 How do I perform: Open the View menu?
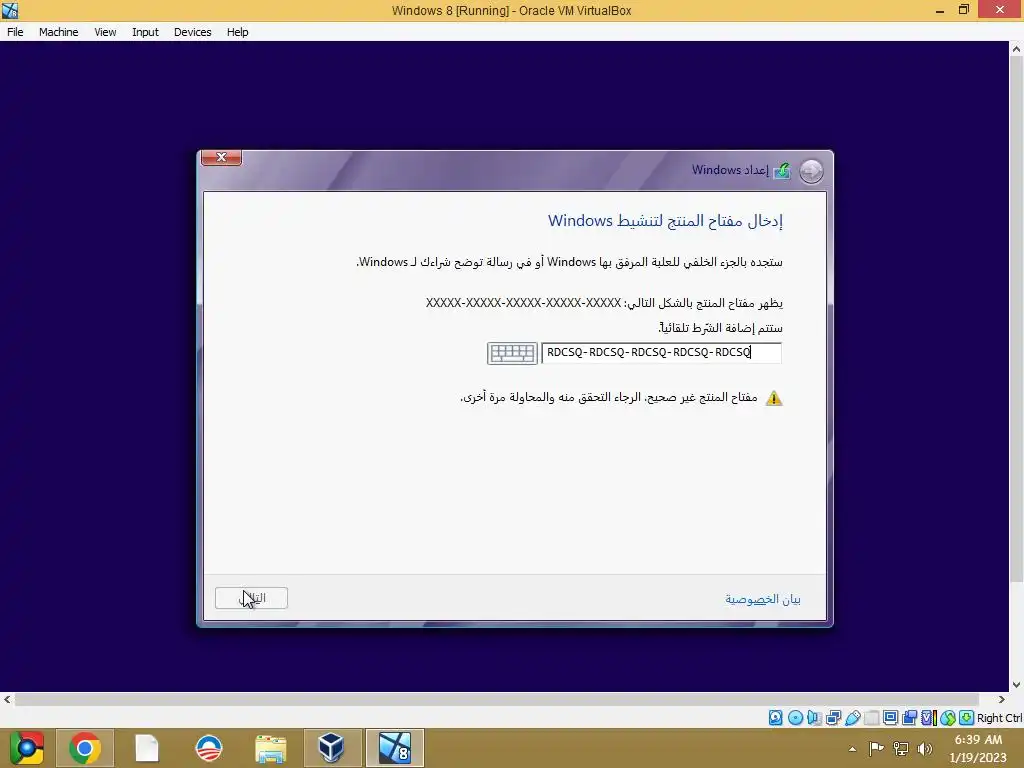pyautogui.click(x=105, y=32)
